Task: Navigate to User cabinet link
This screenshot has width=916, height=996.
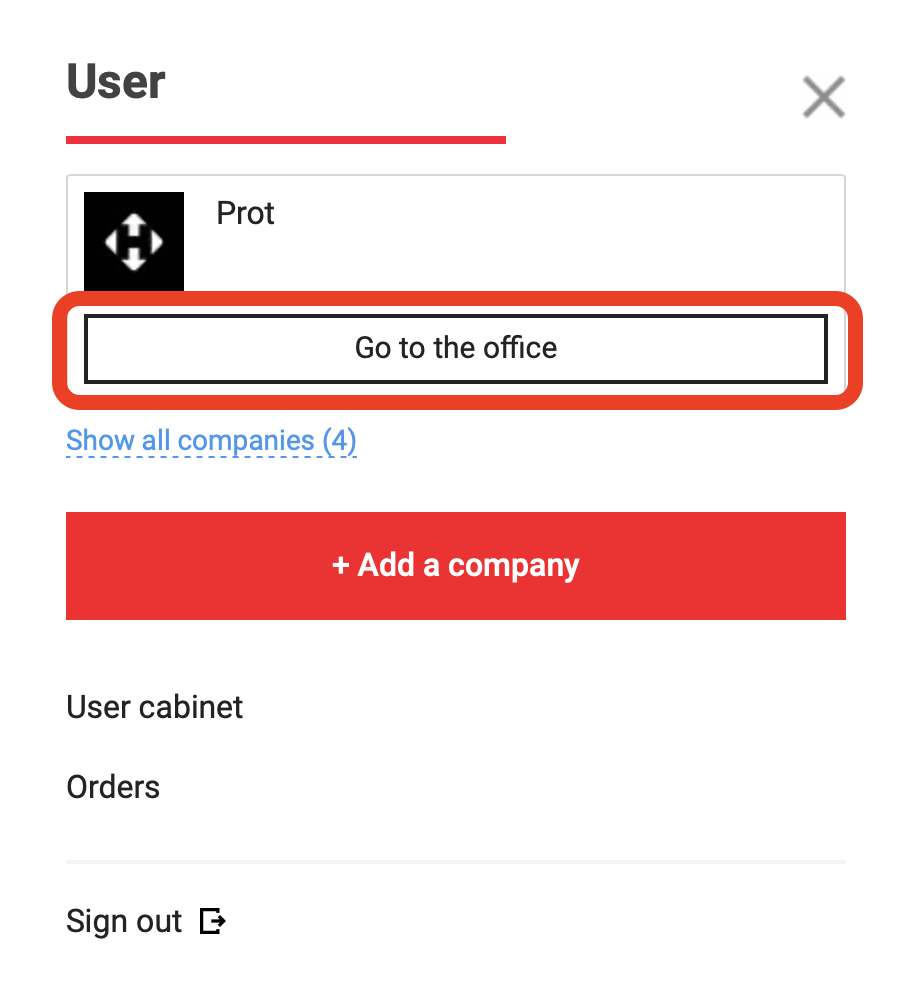Action: pos(154,707)
